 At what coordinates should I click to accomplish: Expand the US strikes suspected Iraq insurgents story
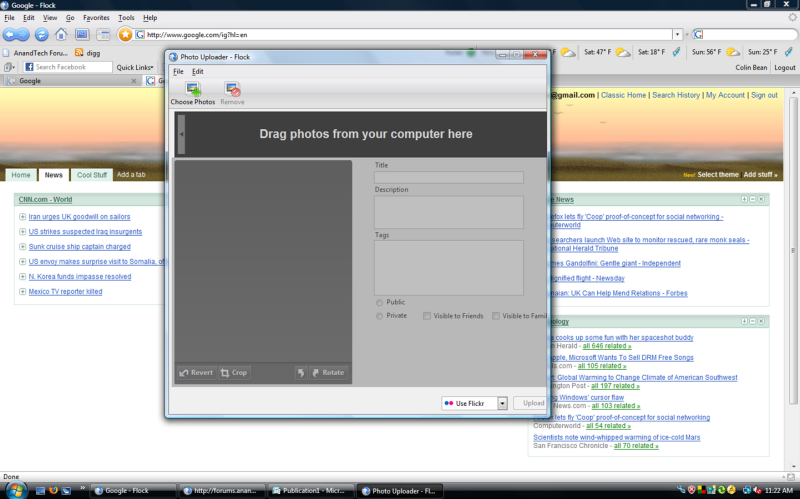click(22, 232)
